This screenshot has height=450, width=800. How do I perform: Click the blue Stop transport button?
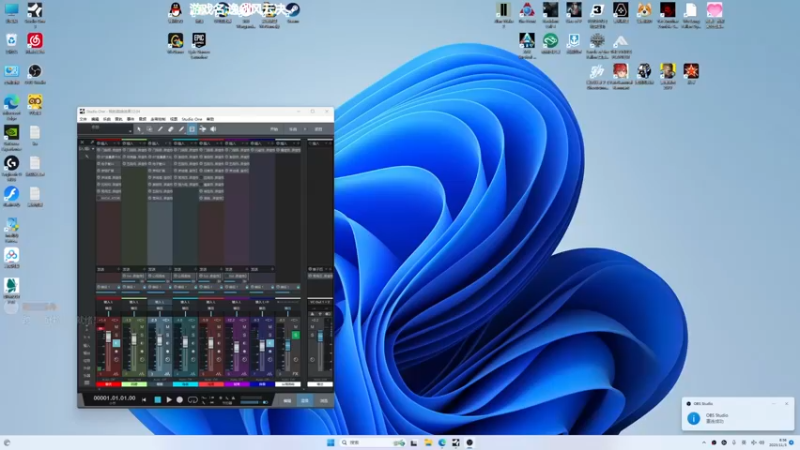pyautogui.click(x=158, y=399)
